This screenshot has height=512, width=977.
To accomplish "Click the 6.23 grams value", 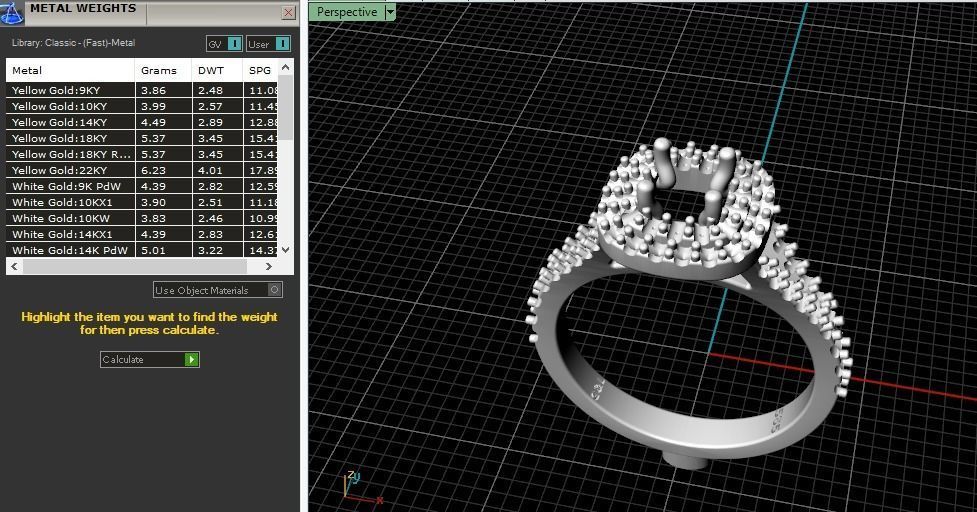I will click(x=153, y=171).
